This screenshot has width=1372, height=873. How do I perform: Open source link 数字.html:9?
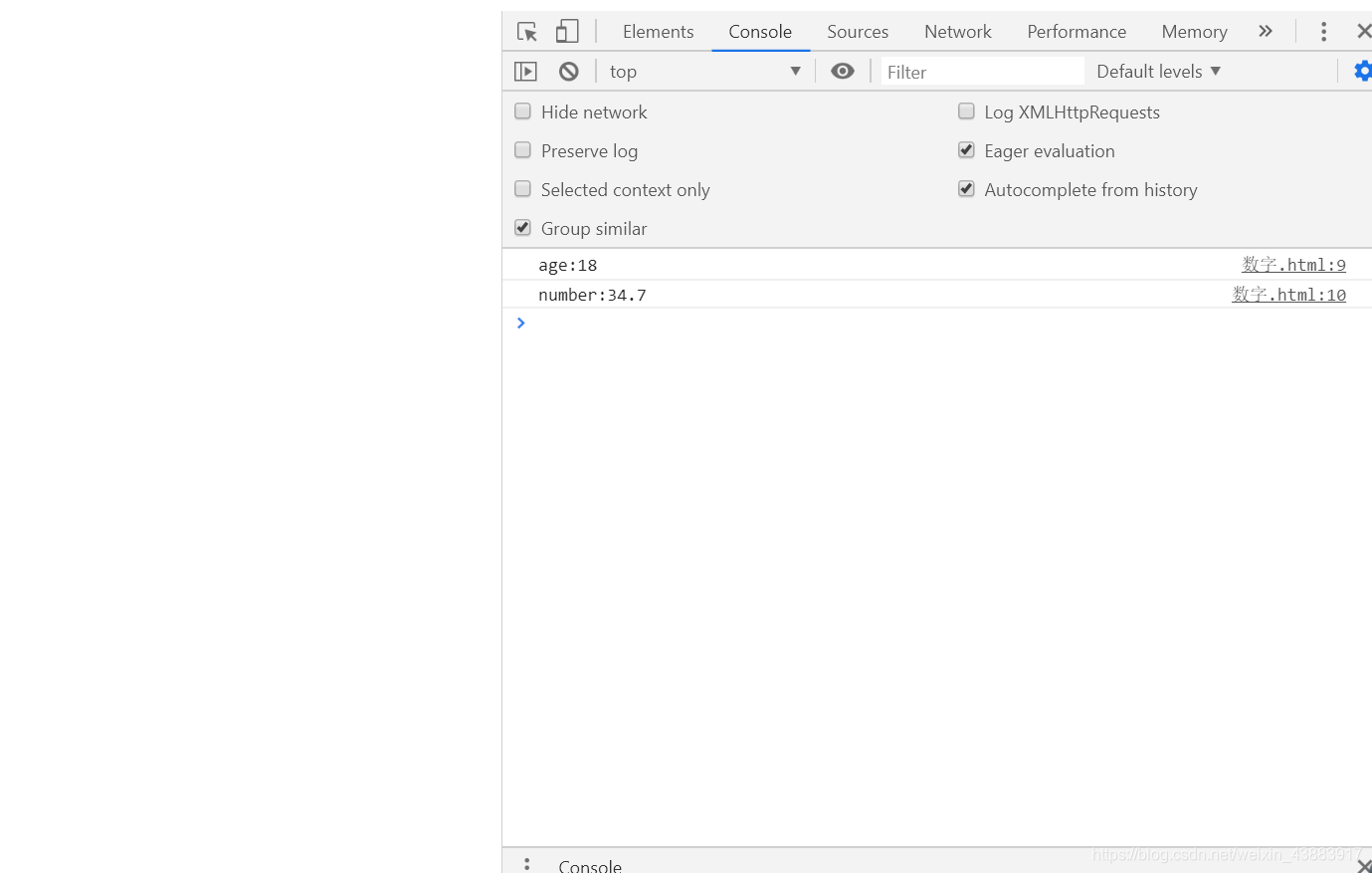1293,265
